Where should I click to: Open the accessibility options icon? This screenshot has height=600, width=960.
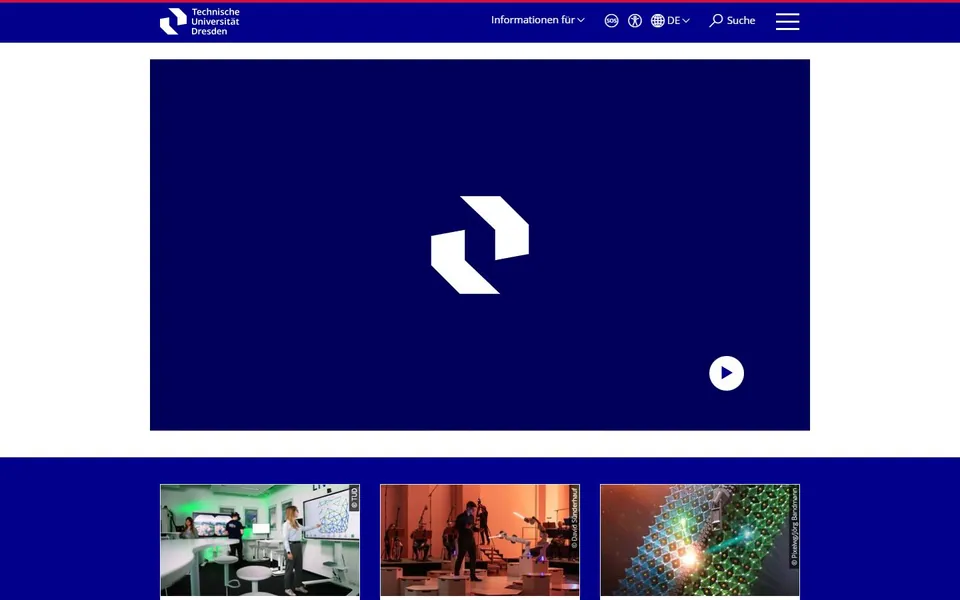point(635,21)
